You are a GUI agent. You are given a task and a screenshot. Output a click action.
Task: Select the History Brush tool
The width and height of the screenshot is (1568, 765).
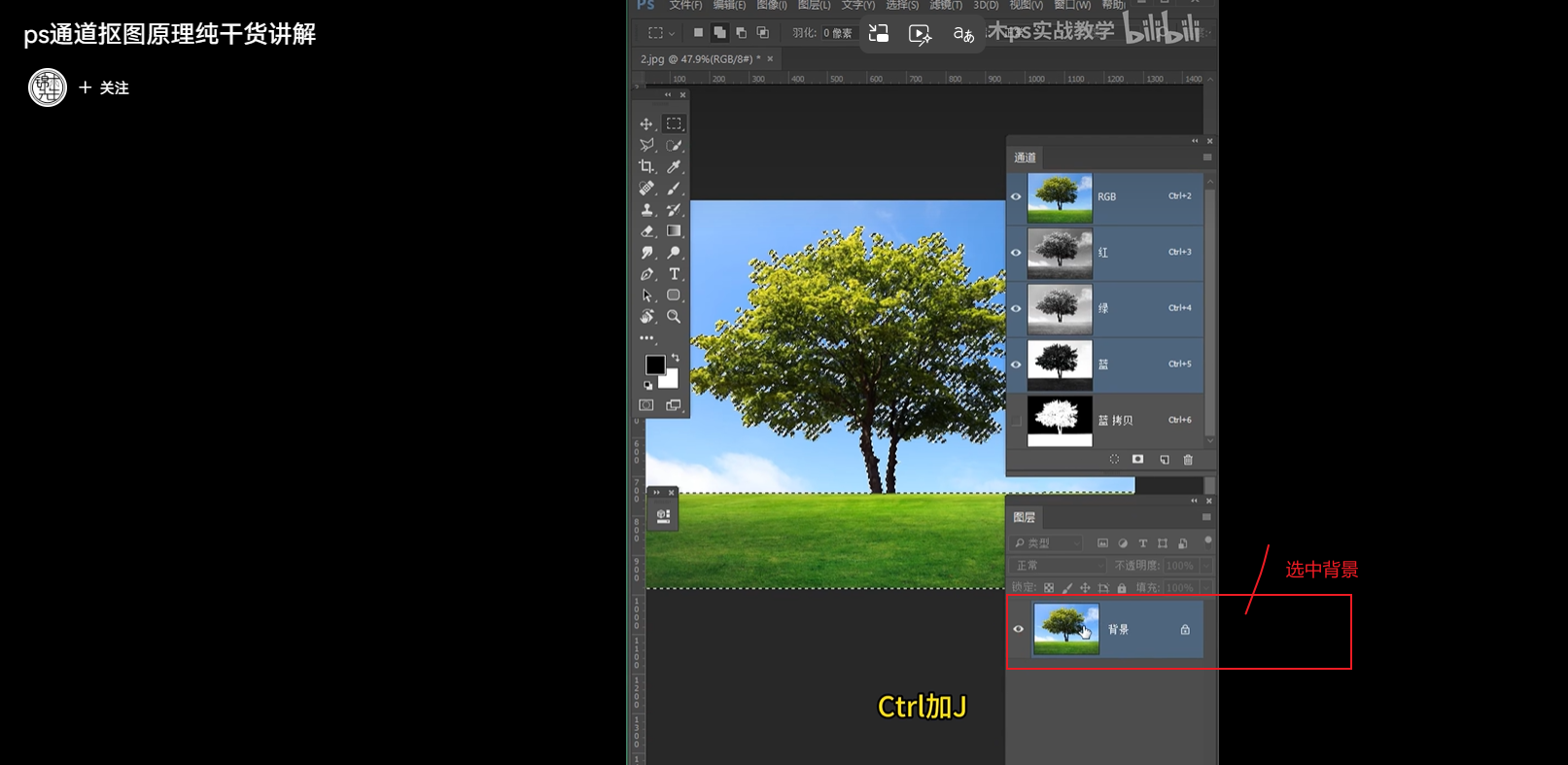coord(674,210)
